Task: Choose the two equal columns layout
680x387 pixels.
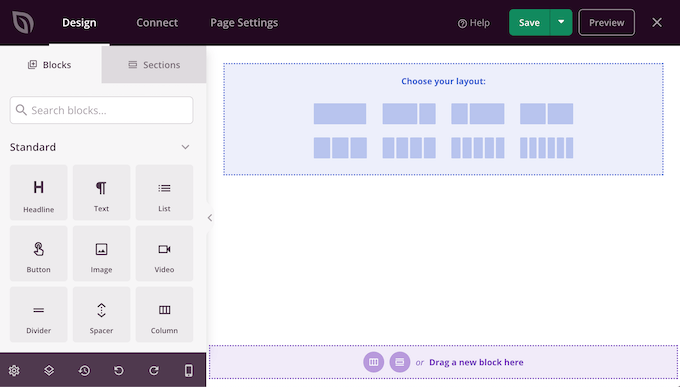Action: (546, 114)
